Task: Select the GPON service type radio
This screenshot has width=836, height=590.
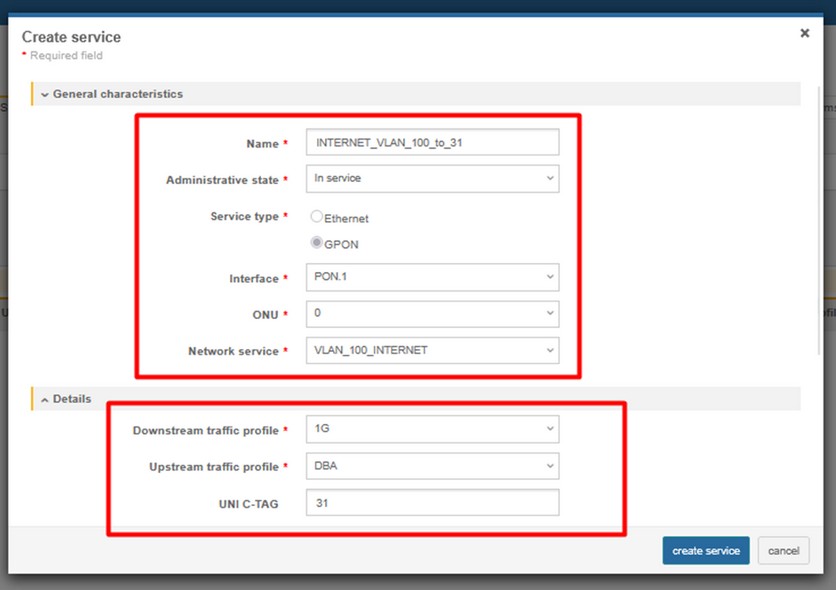Action: tap(317, 242)
